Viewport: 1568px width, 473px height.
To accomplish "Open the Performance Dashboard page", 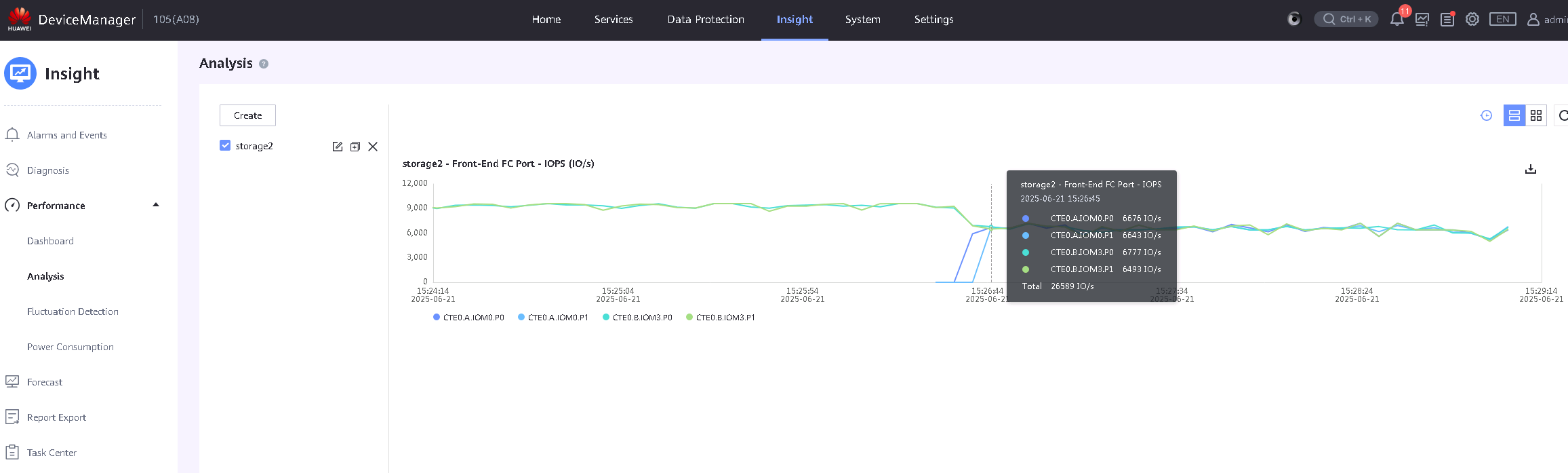I will 50,241.
